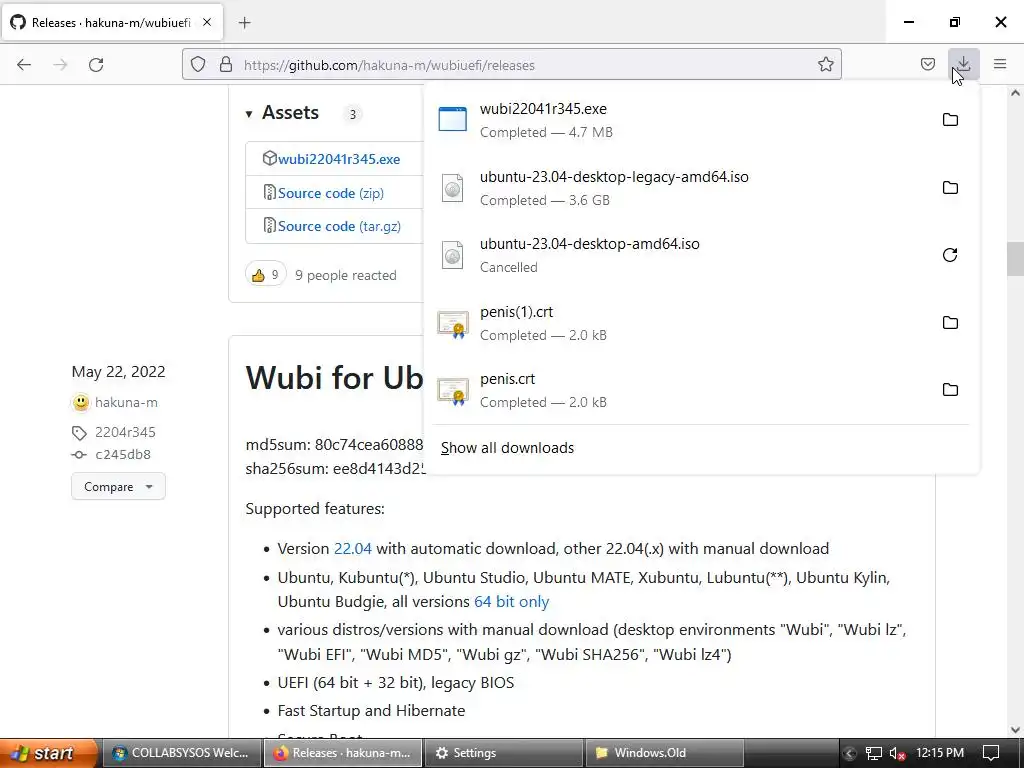Screen dimensions: 1024x768
Task: Download Source code (zip)
Action: point(330,193)
